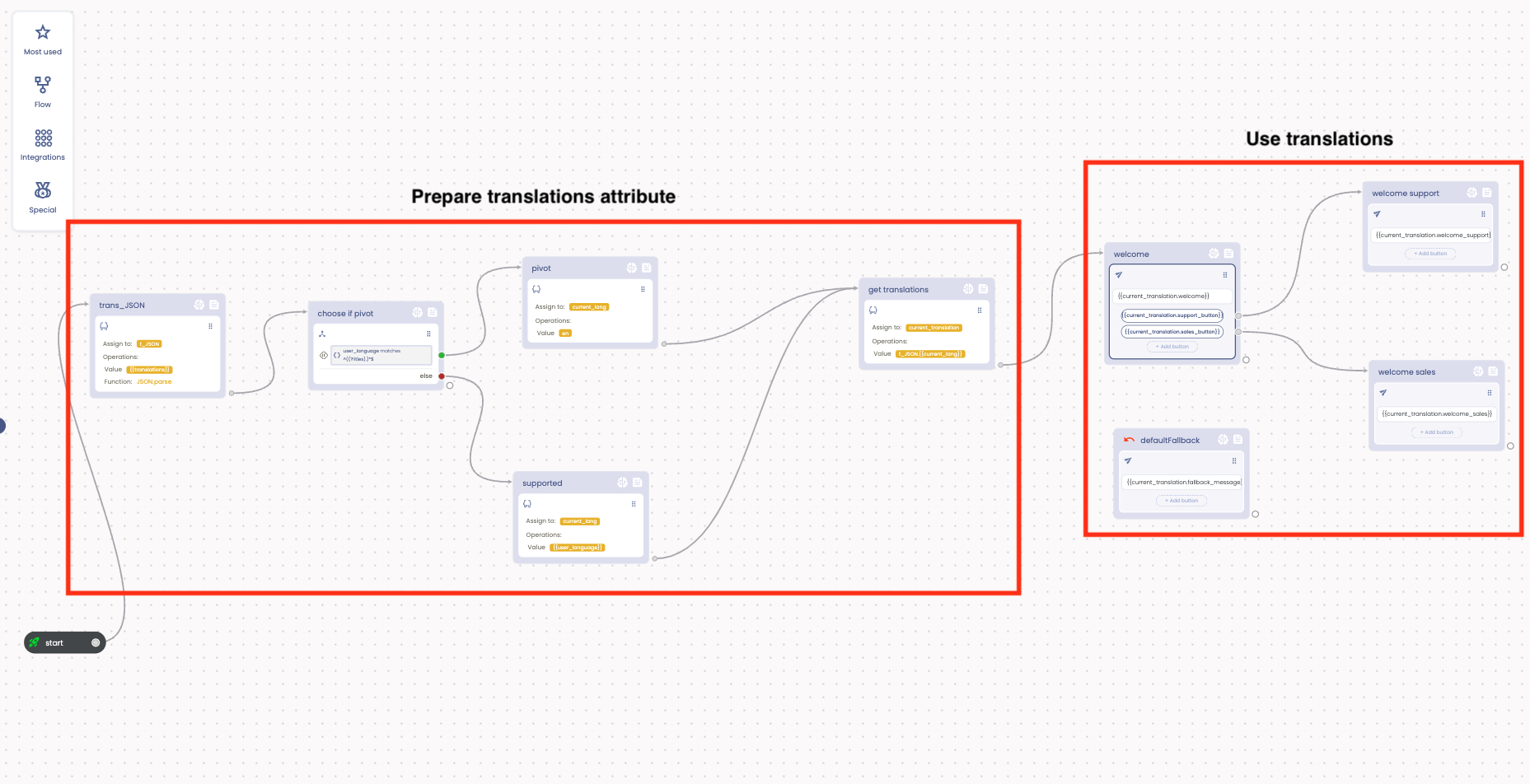Click Add button in welcome support node
The width and height of the screenshot is (1530, 784).
(1430, 254)
